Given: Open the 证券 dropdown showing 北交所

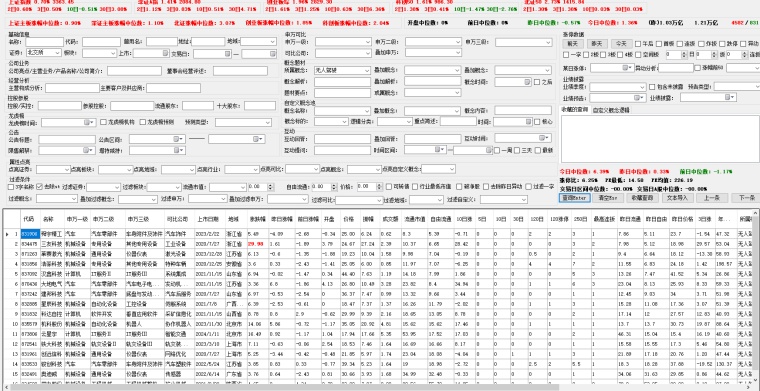Looking at the screenshot, I should click(44, 53).
